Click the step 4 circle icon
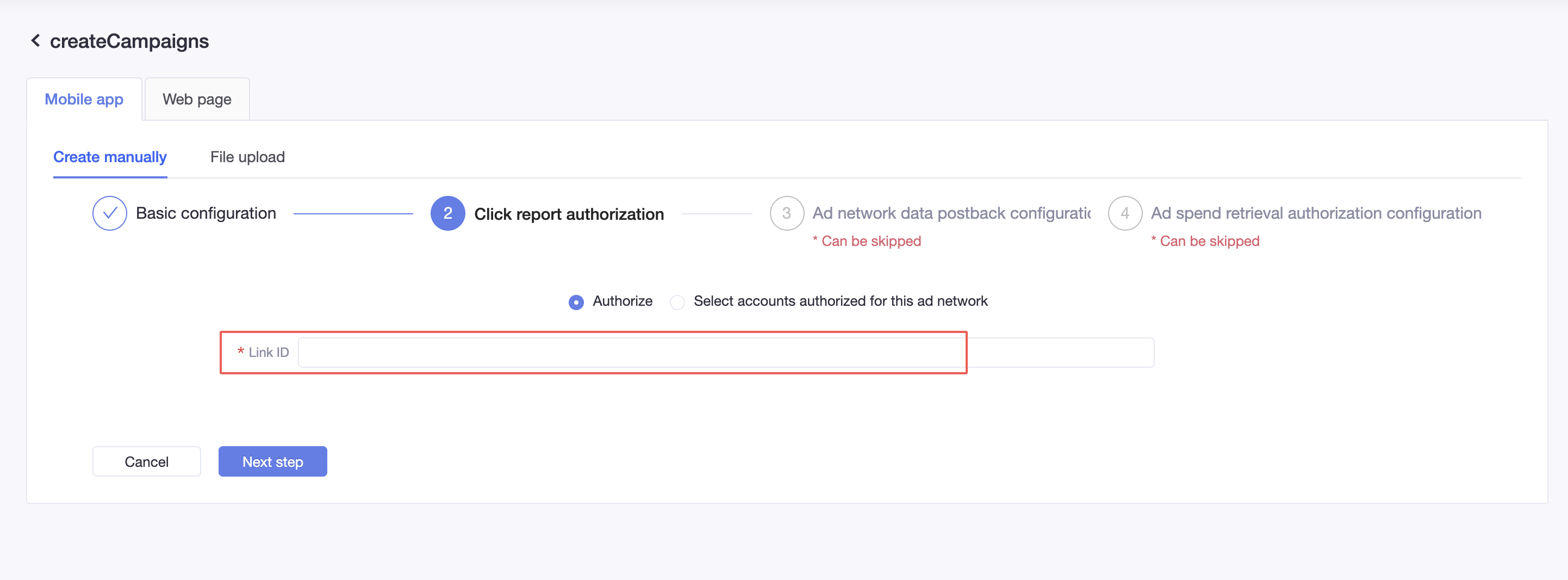Image resolution: width=1568 pixels, height=580 pixels. (x=1125, y=213)
